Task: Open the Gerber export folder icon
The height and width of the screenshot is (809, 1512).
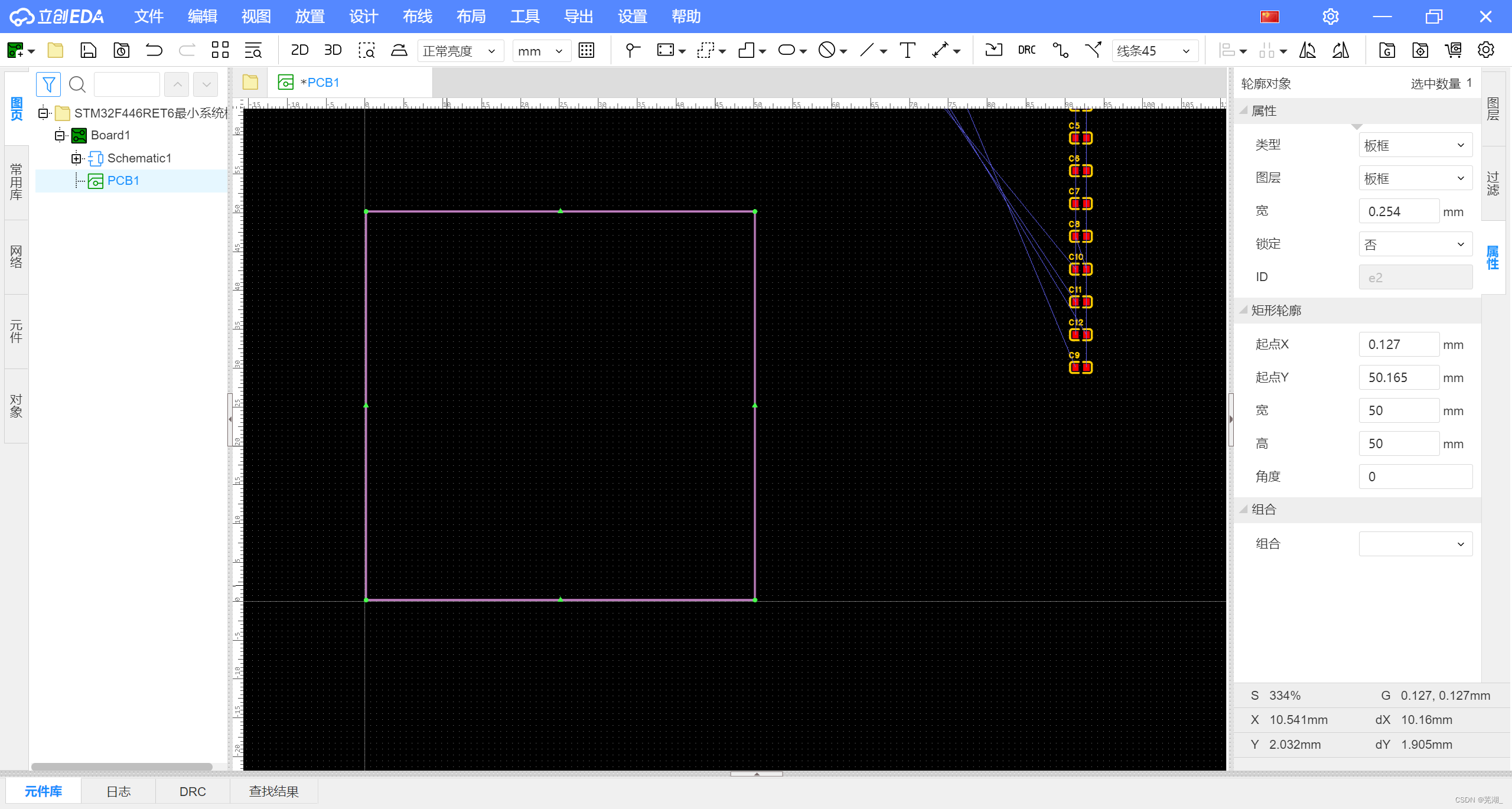Action: (x=1387, y=51)
